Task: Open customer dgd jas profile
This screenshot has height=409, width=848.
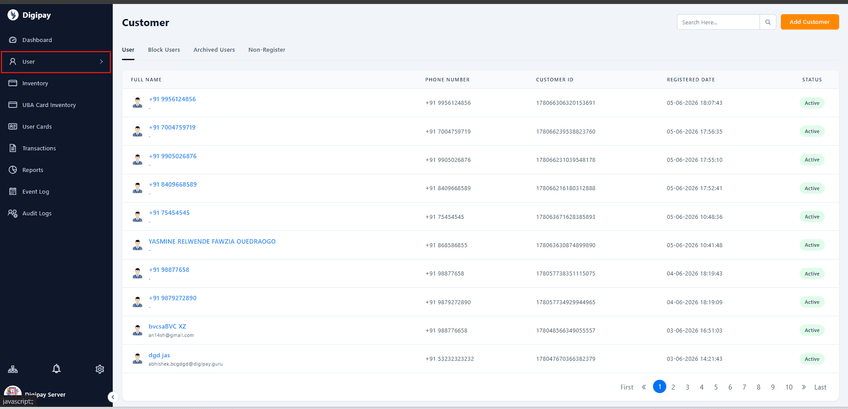Action: click(160, 355)
